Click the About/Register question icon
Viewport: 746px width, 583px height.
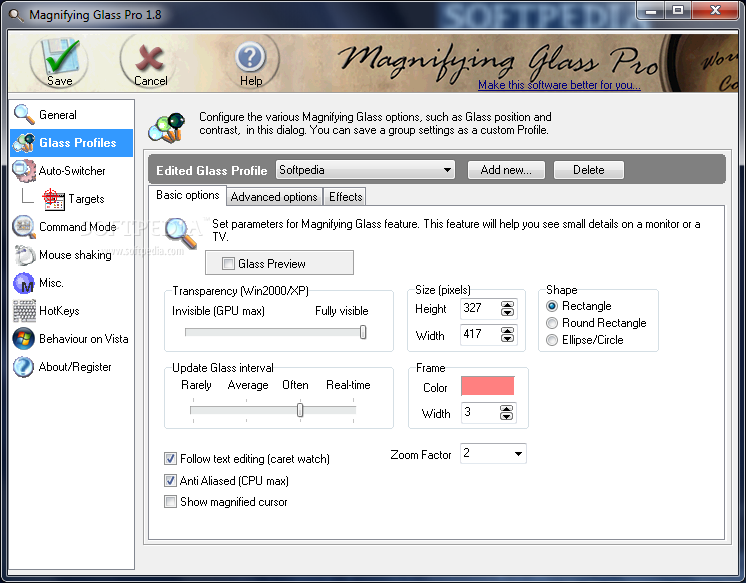click(24, 367)
